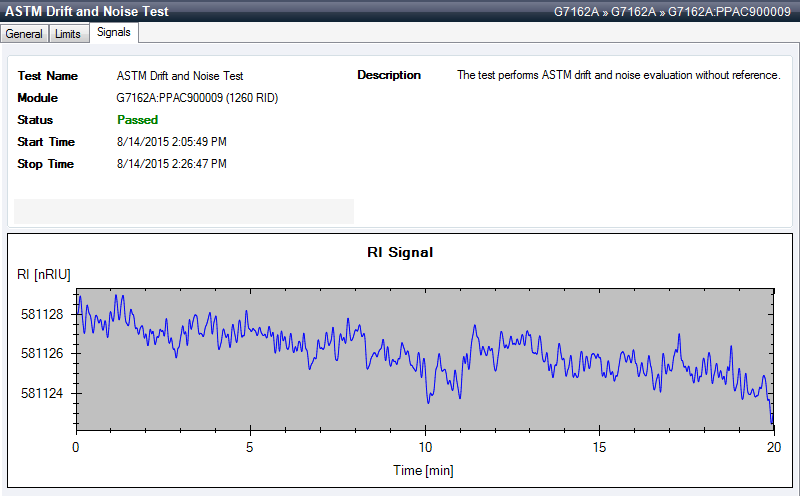800x496 pixels.
Task: Click the 581126 y-axis tick label
Action: point(42,353)
